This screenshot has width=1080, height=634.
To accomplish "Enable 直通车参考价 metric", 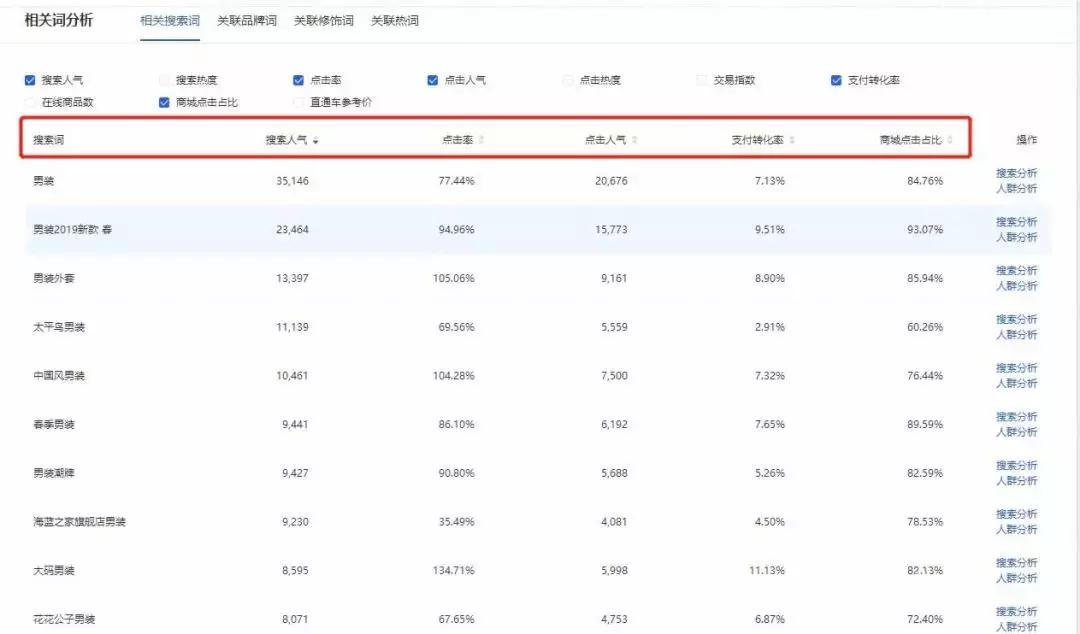I will point(297,101).
